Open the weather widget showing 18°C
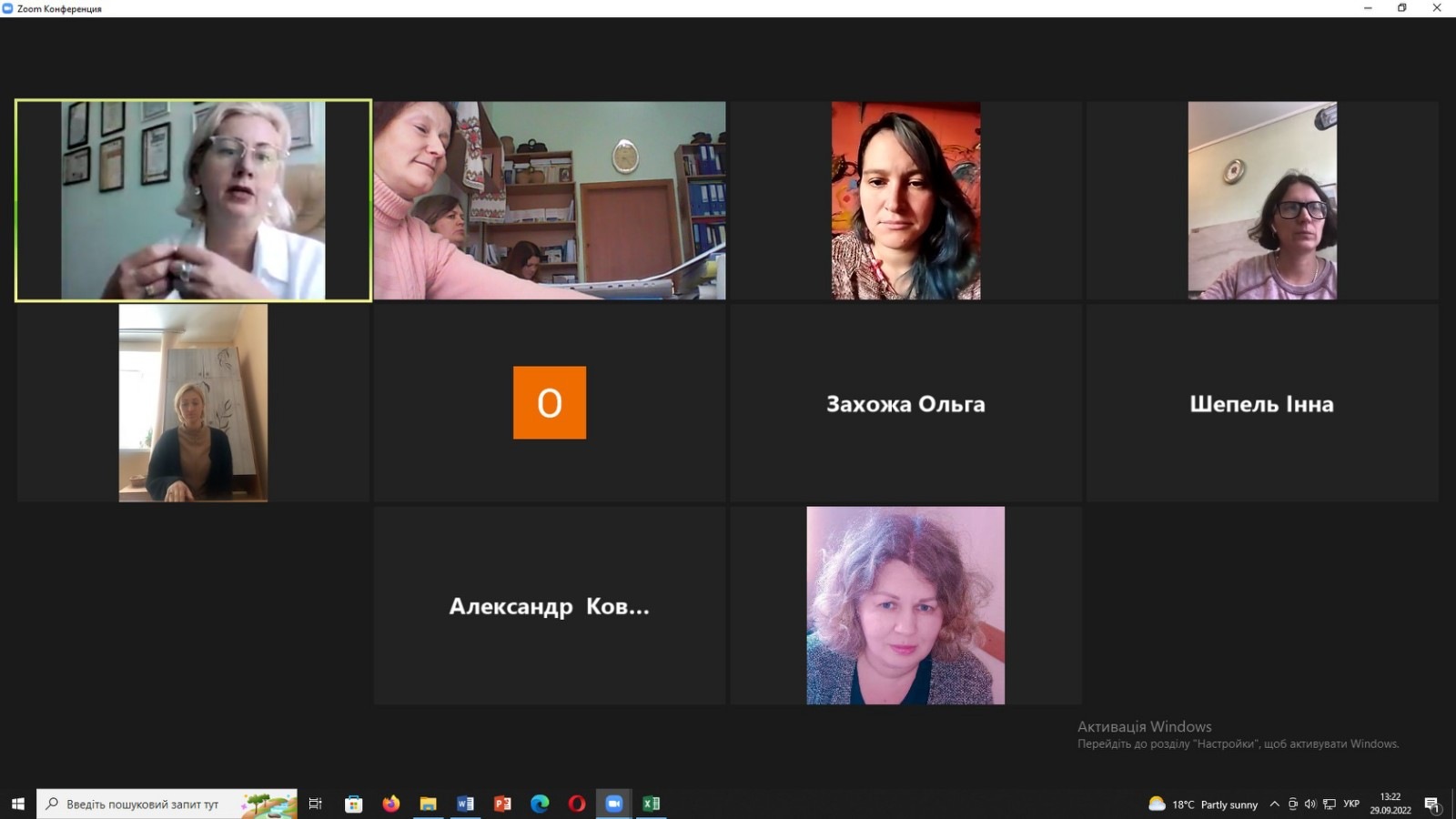 tap(1203, 804)
